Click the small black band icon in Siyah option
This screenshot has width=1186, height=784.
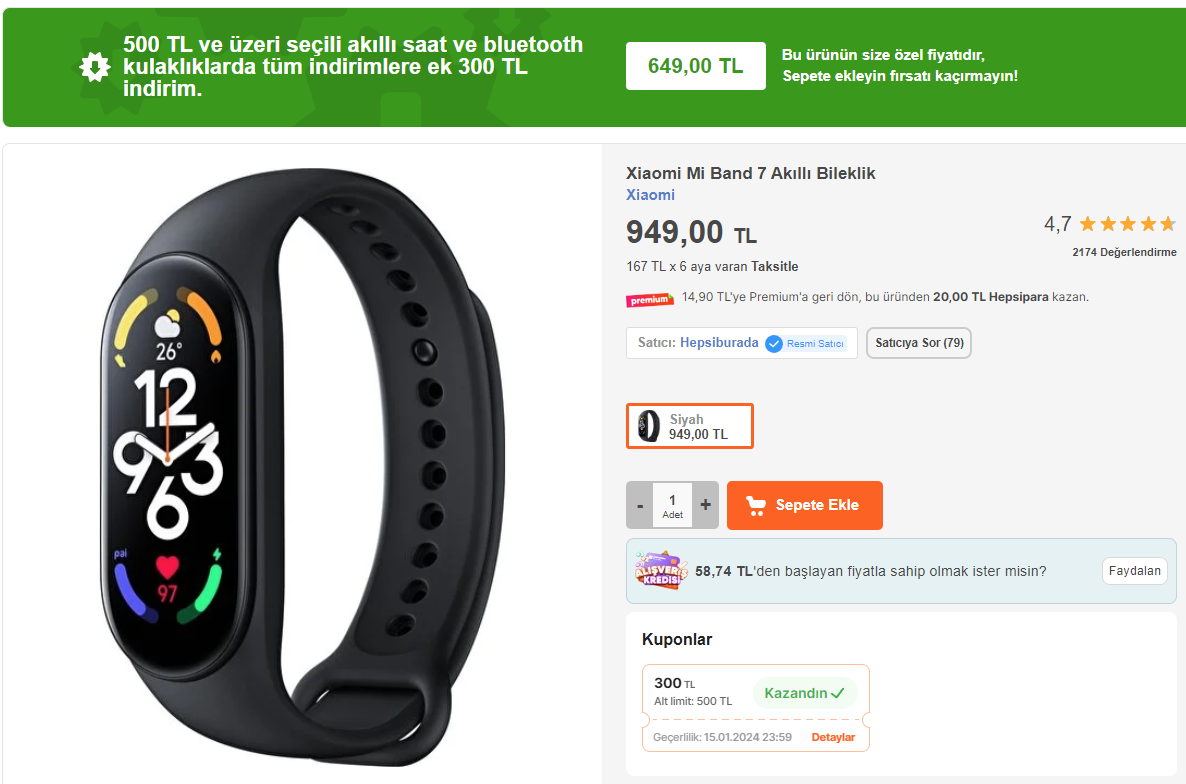pyautogui.click(x=648, y=426)
